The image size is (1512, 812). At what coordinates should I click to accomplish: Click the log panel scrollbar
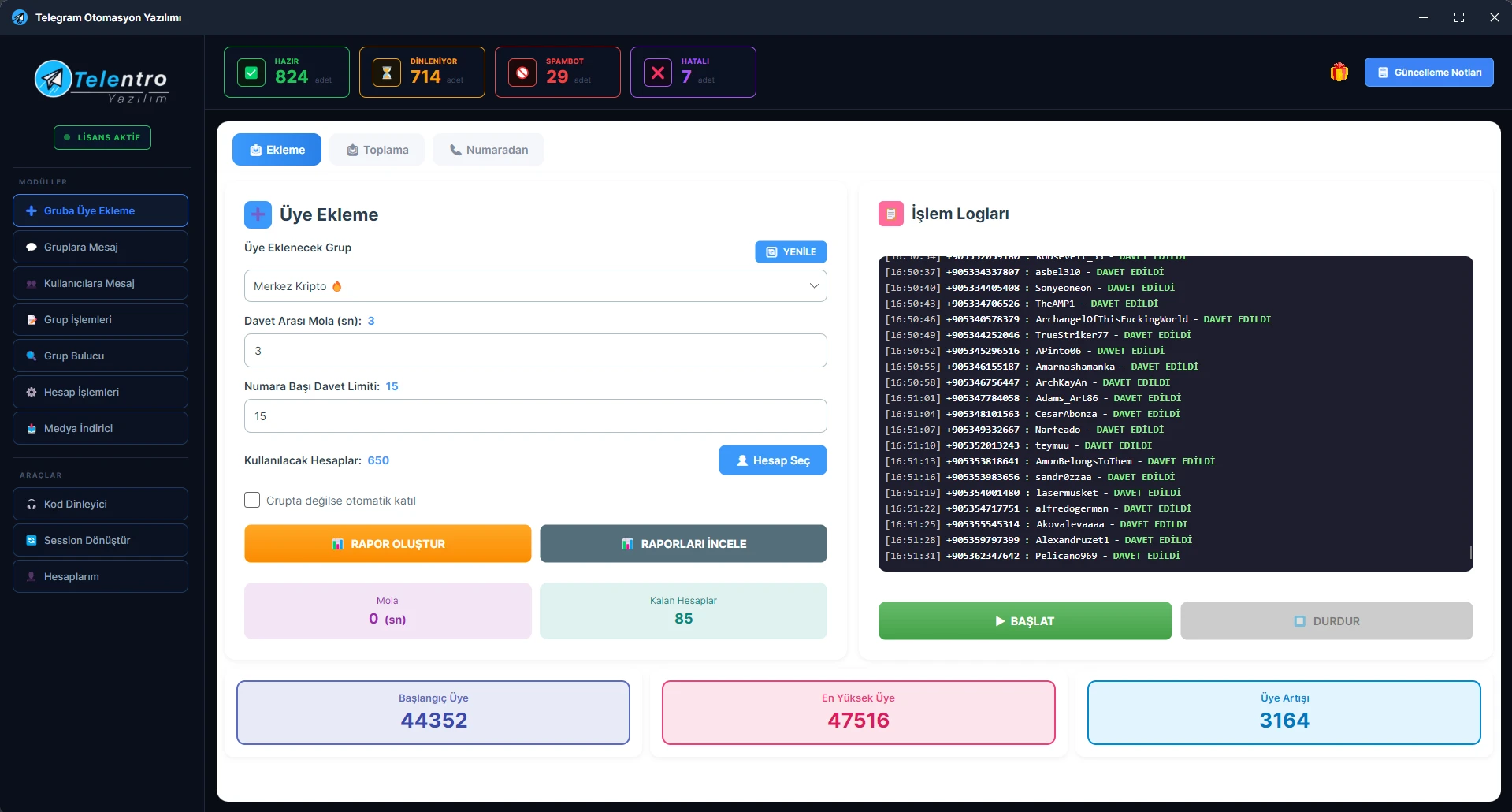coord(1470,552)
